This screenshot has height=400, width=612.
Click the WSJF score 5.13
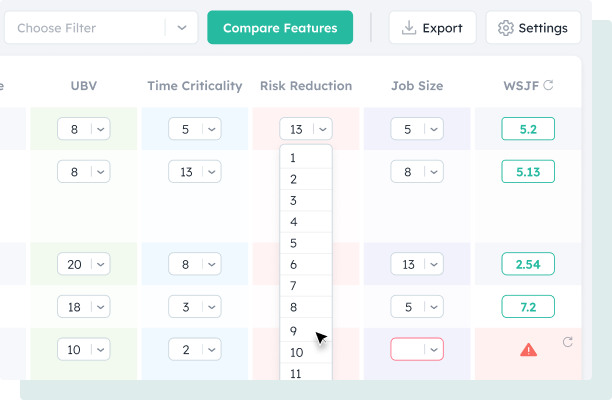pos(528,171)
